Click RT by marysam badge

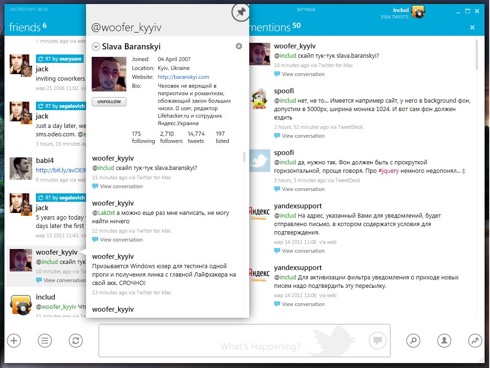pyautogui.click(x=60, y=59)
